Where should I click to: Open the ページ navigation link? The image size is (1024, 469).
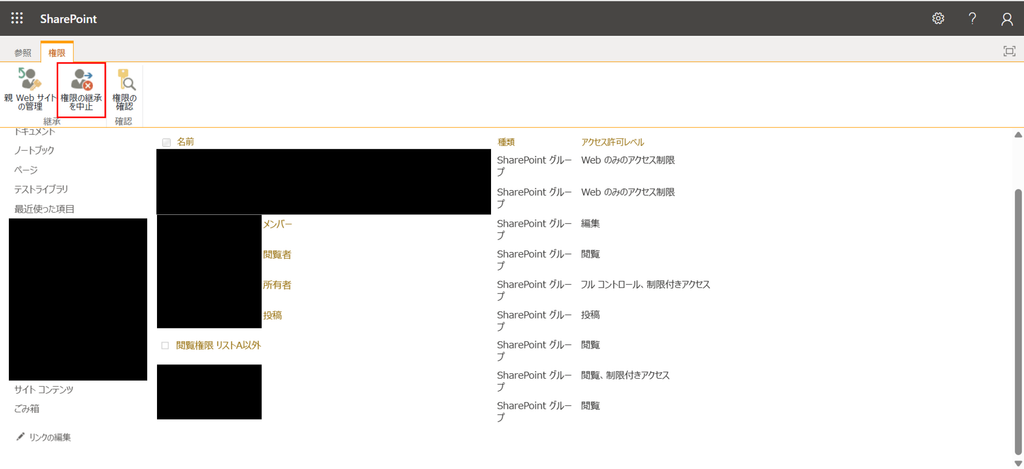tap(25, 170)
